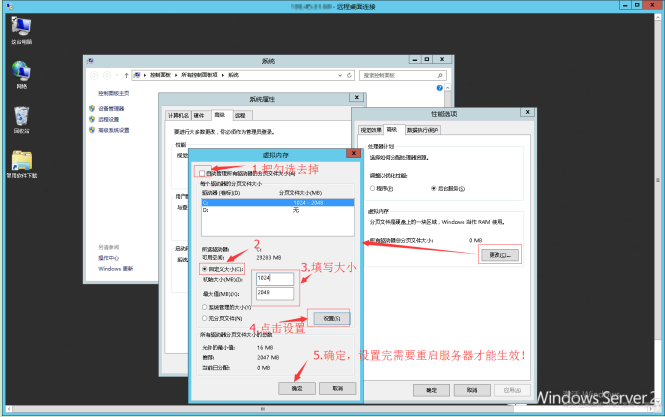Switch to 远程 tab in 系统属性
The height and width of the screenshot is (417, 665).
click(x=239, y=116)
